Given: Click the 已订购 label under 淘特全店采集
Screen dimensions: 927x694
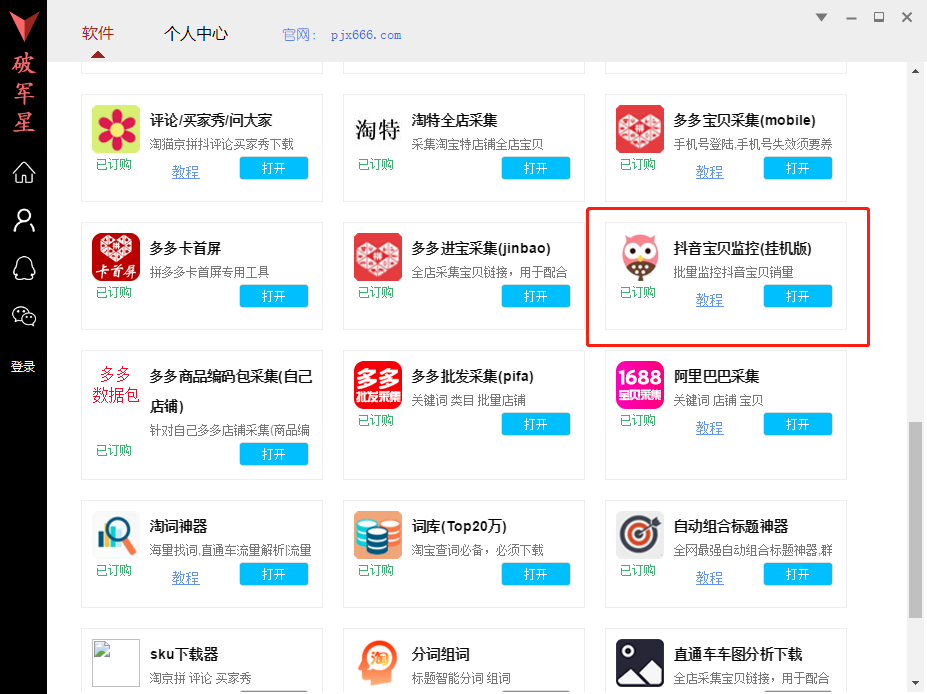Looking at the screenshot, I should point(376,164).
